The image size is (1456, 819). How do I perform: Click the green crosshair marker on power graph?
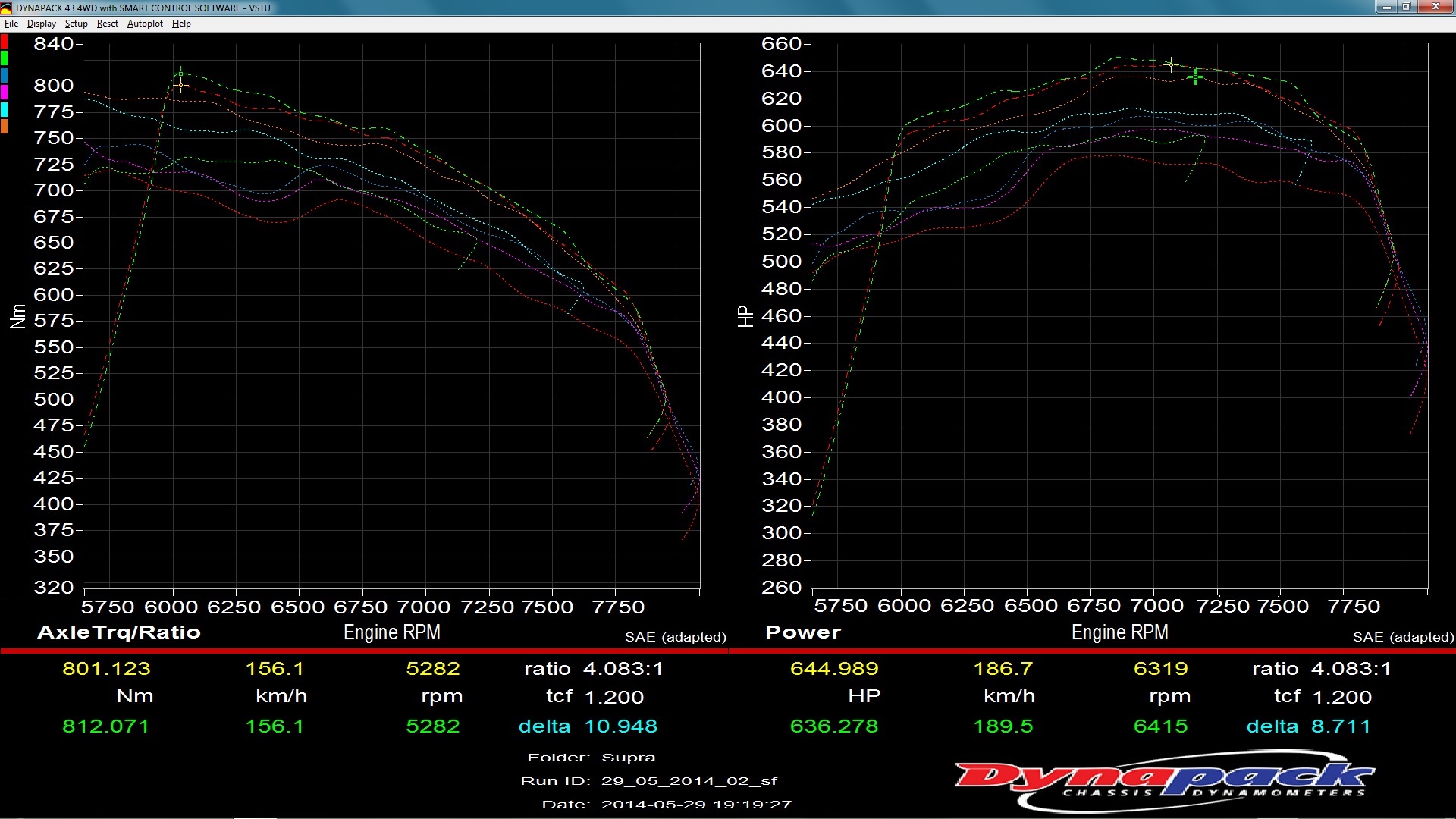[x=1195, y=77]
